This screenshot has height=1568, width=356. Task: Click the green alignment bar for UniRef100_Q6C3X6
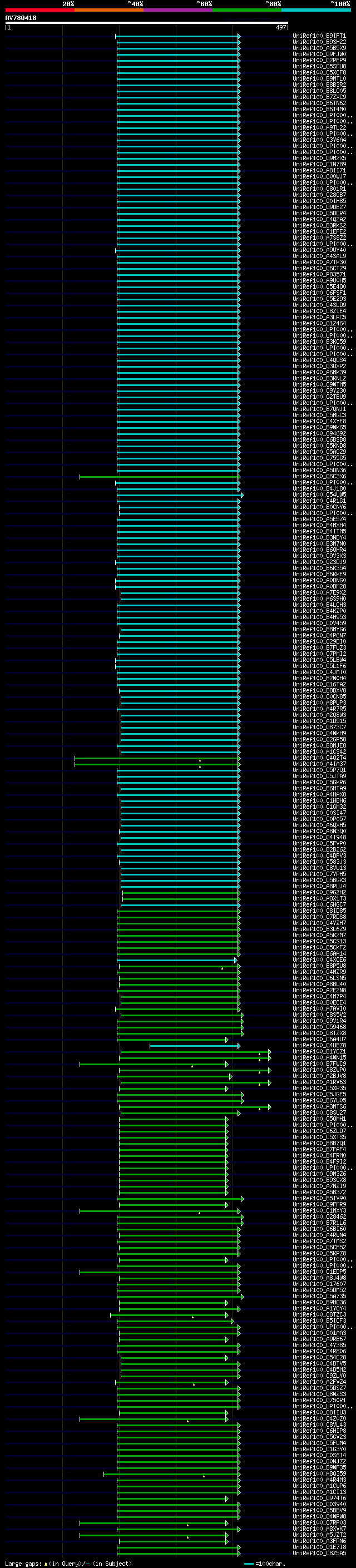tap(159, 477)
